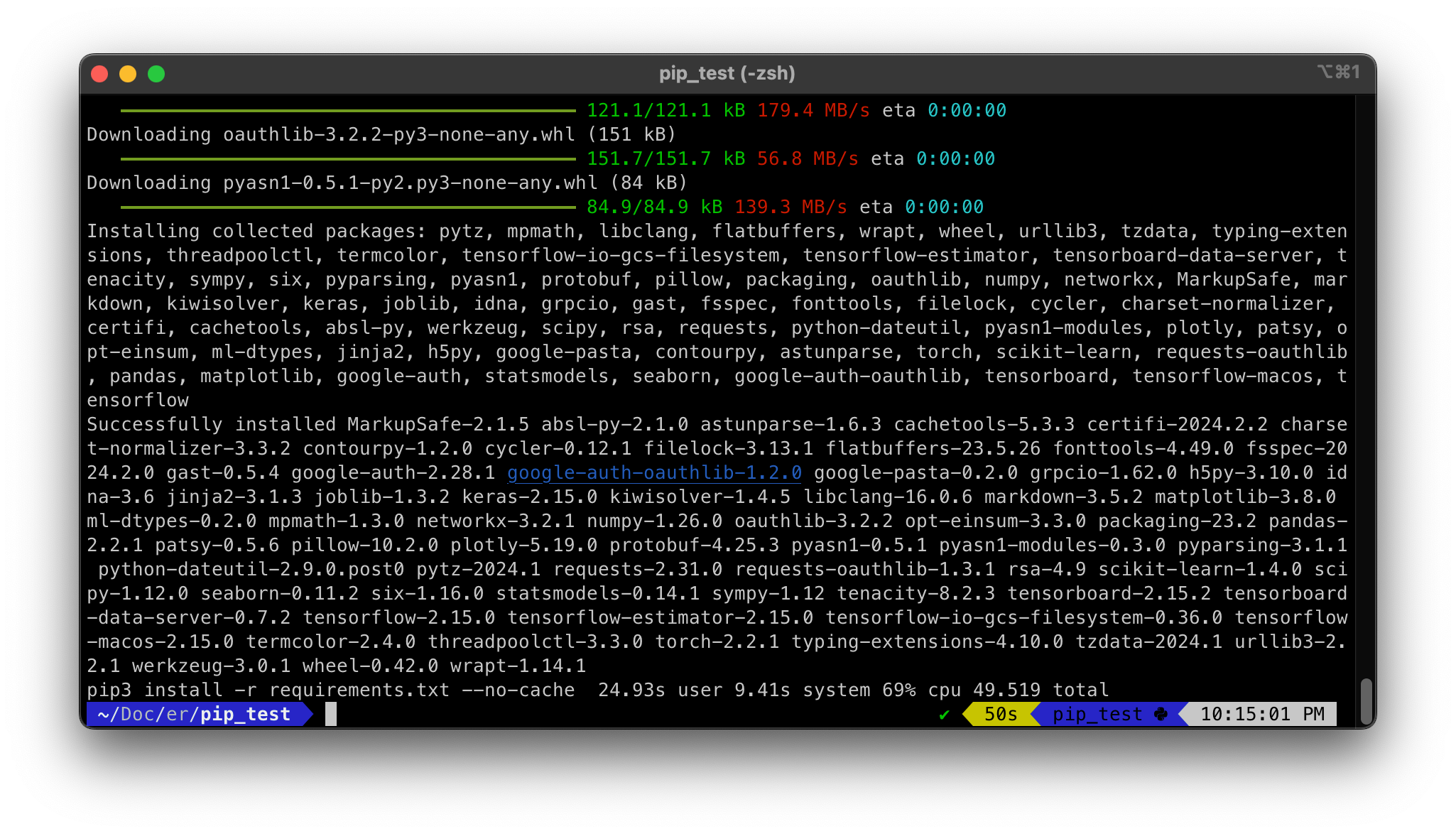Viewport: 1456px width, 834px height.
Task: Click the ~/Doc/er/pip_test directory prompt segment
Action: tap(194, 714)
